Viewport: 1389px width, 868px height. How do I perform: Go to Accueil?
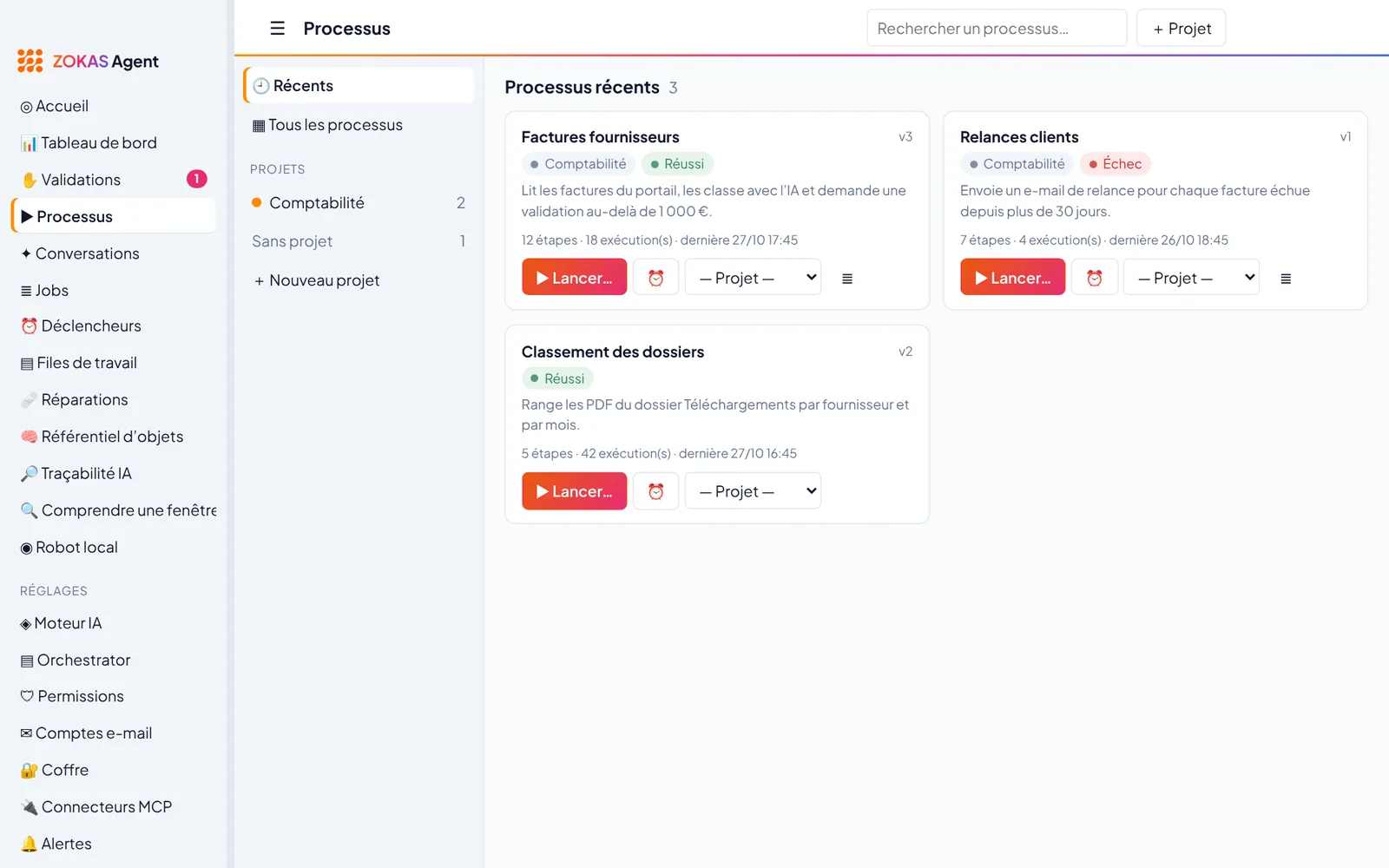pos(113,106)
